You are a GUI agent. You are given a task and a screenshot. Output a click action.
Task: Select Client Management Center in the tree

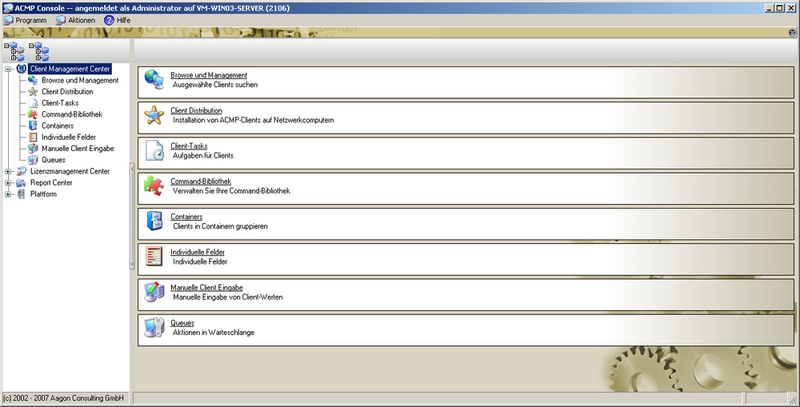70,69
